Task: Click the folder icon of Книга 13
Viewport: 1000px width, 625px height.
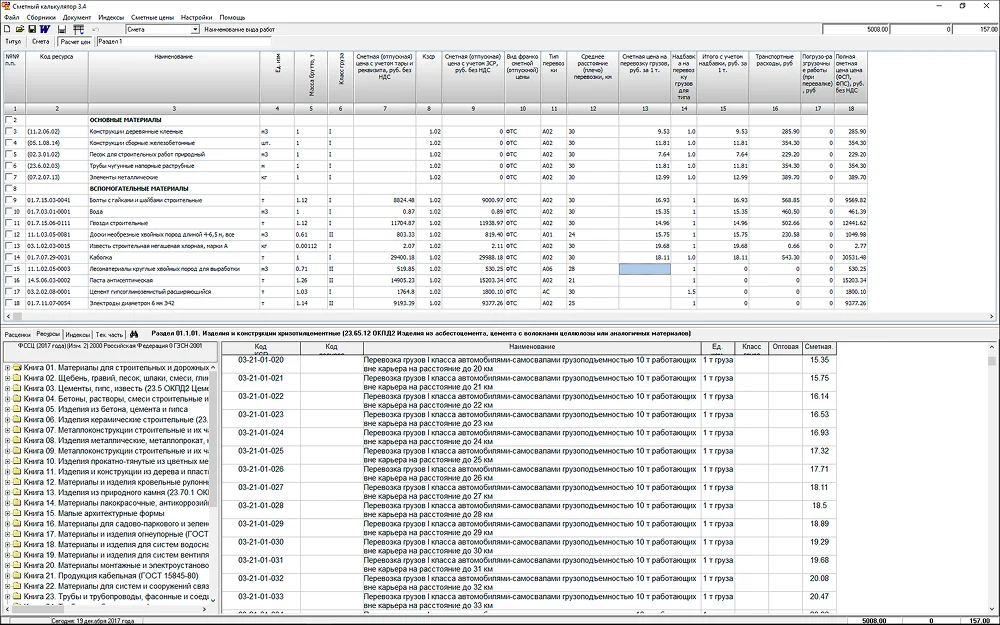Action: click(x=17, y=493)
